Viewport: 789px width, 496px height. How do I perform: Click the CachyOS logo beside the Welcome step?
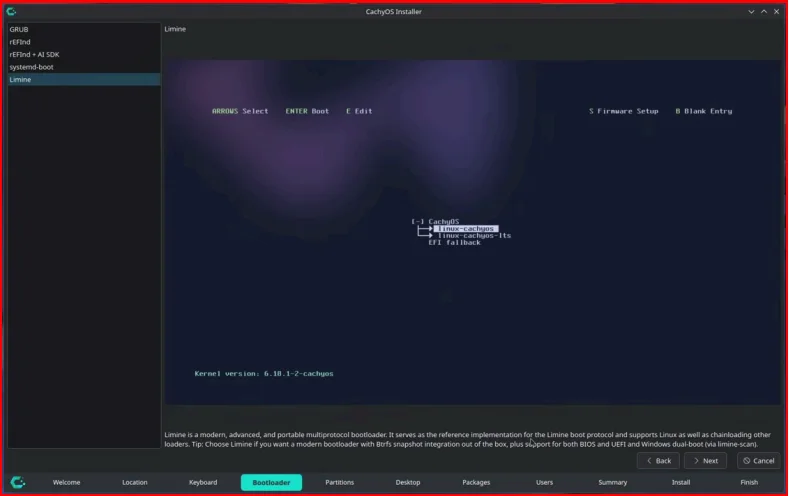click(x=18, y=482)
